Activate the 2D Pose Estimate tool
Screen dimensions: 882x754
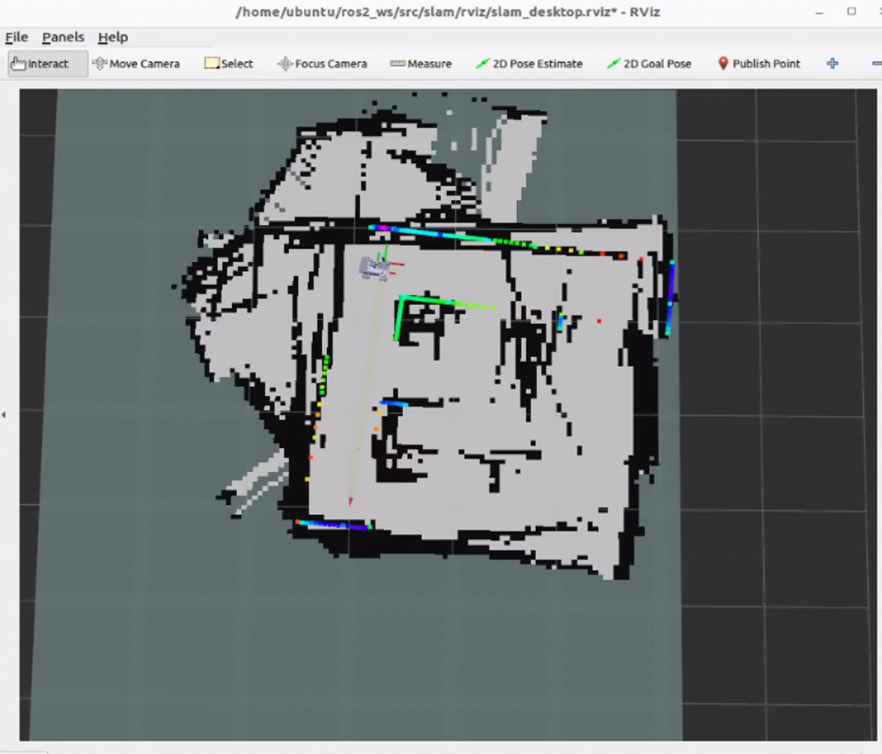(x=529, y=64)
